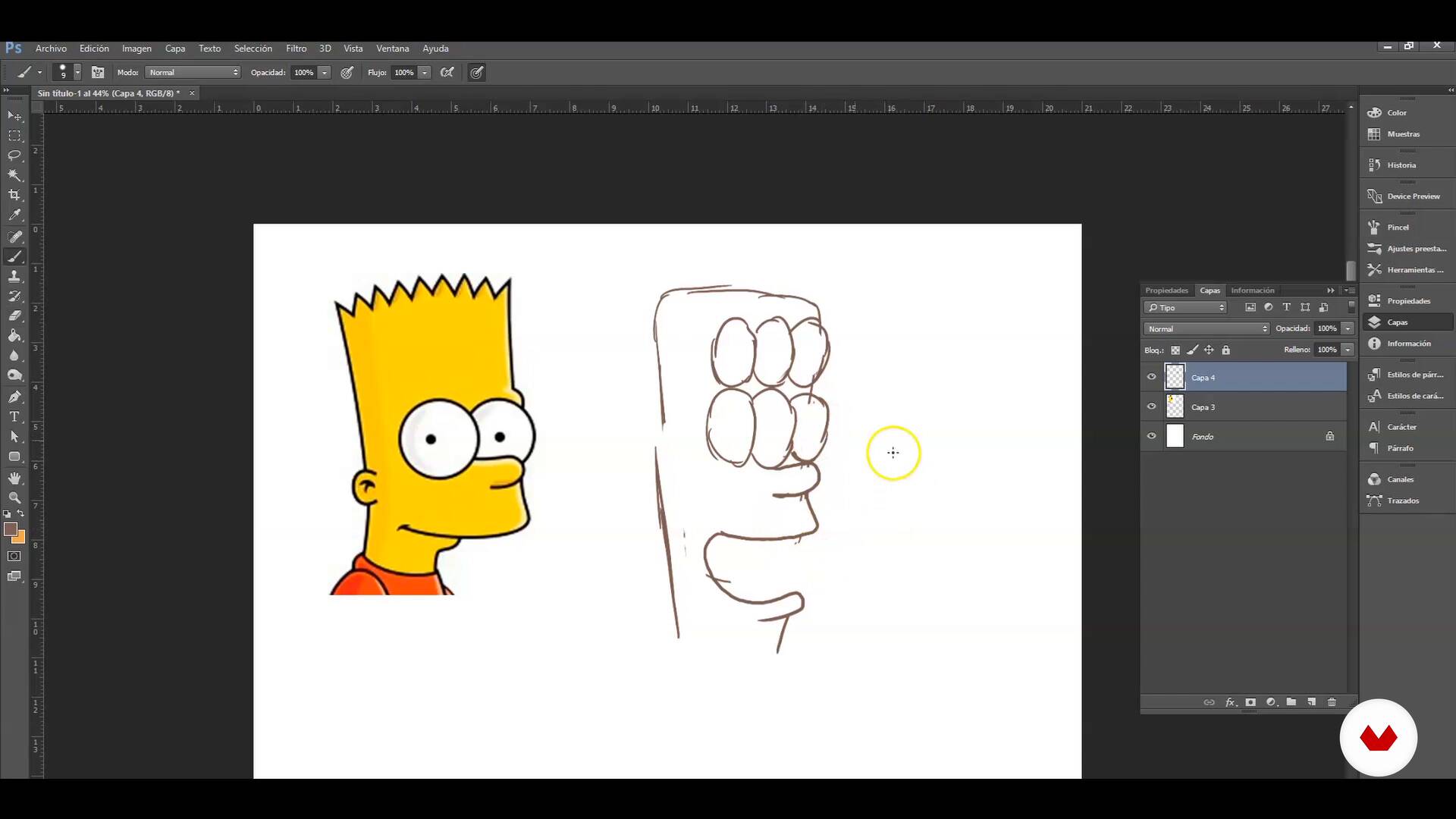
Task: Open the Archivo menu
Action: click(51, 48)
